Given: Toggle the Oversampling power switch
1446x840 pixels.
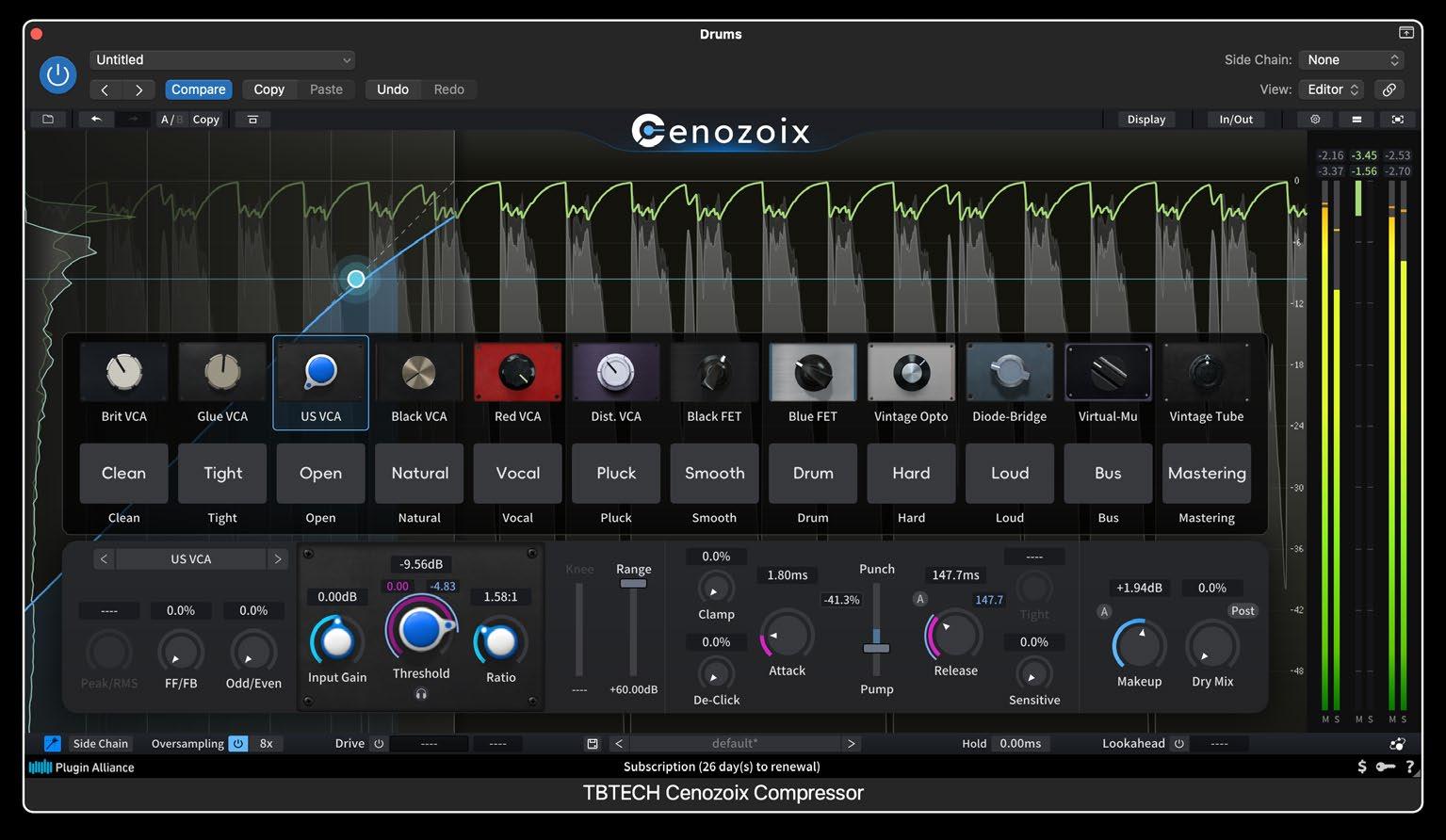Looking at the screenshot, I should coord(238,744).
